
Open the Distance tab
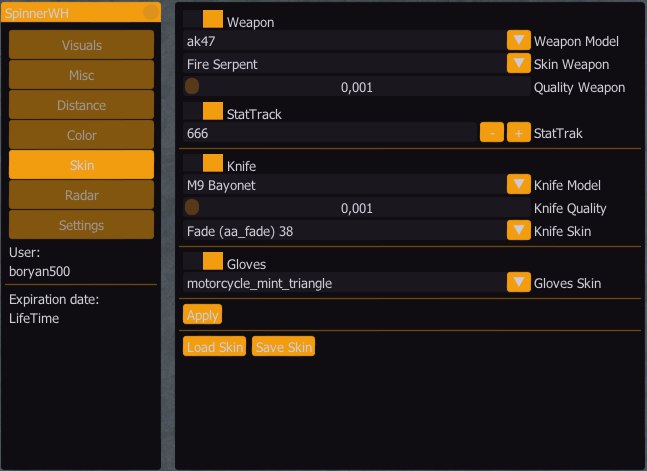[x=81, y=105]
